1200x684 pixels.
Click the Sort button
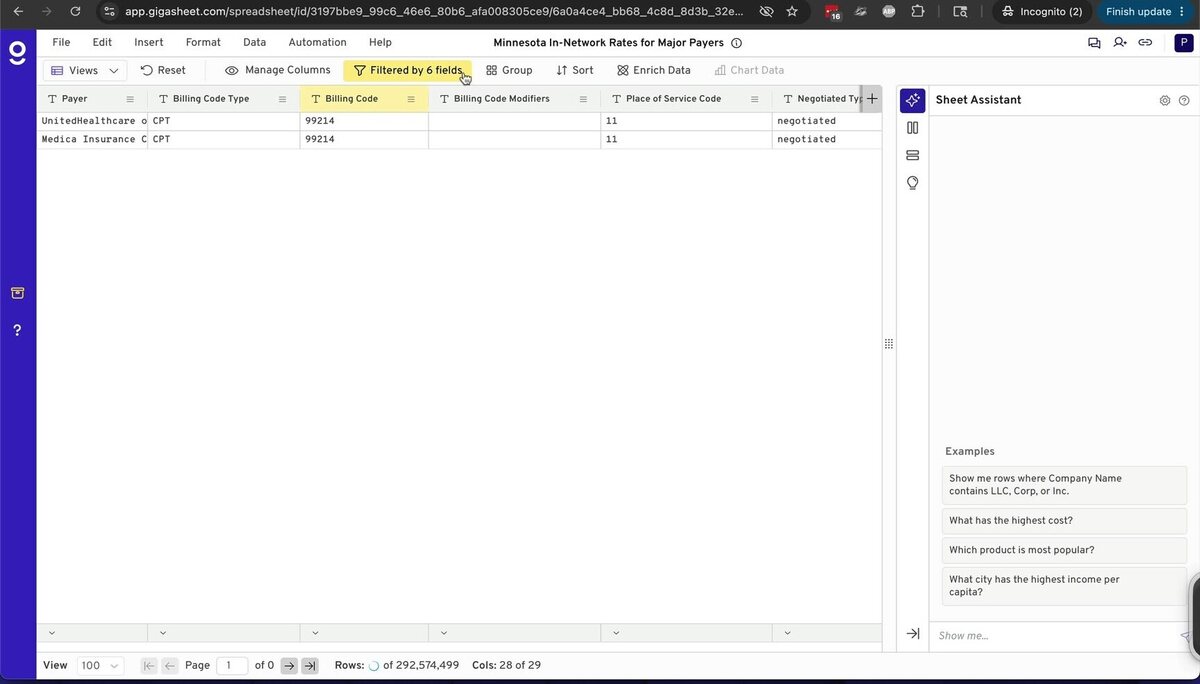coord(575,71)
